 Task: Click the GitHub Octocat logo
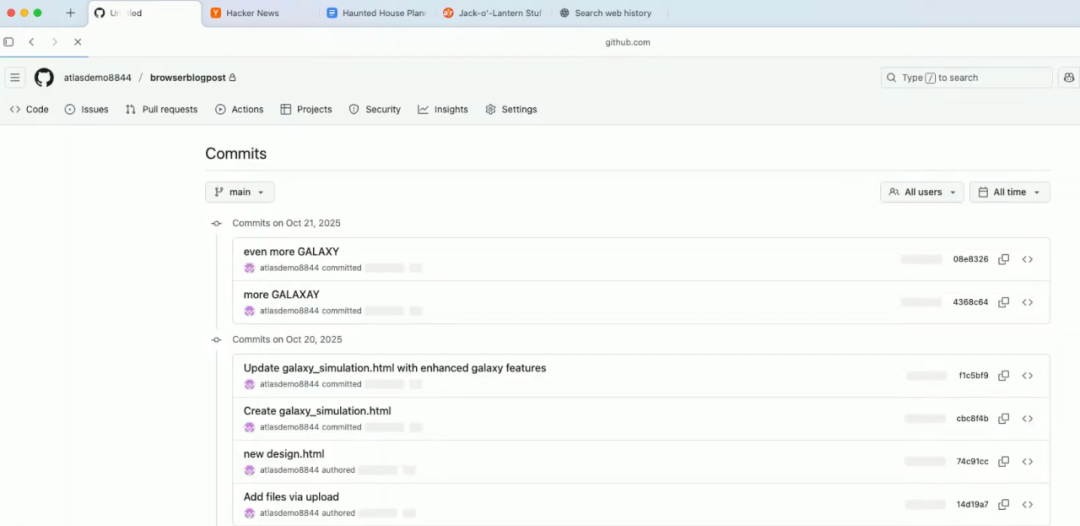point(44,77)
